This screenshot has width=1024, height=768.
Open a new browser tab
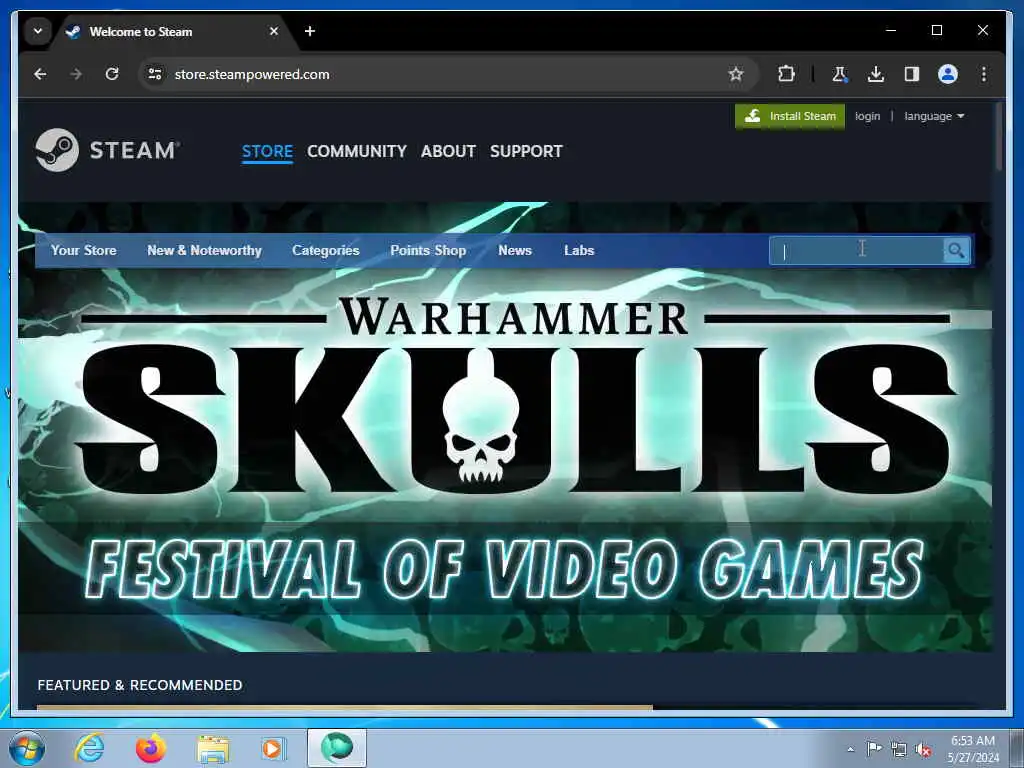coord(310,31)
